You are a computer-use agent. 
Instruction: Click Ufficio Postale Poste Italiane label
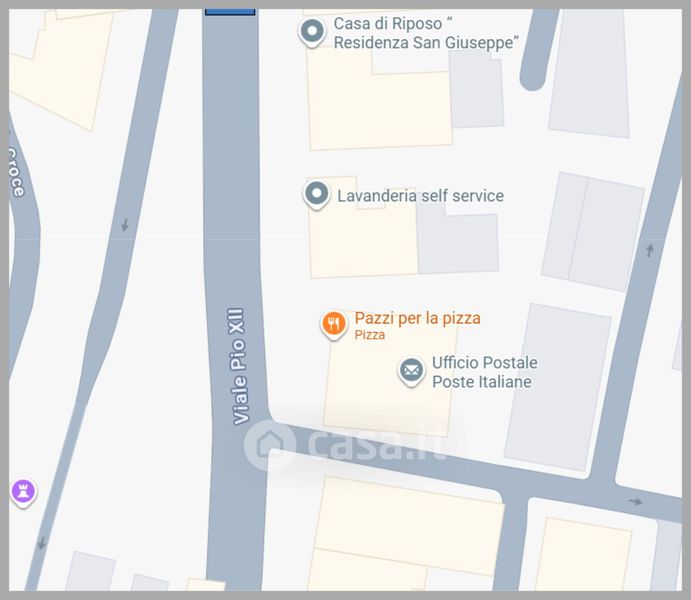coord(484,372)
